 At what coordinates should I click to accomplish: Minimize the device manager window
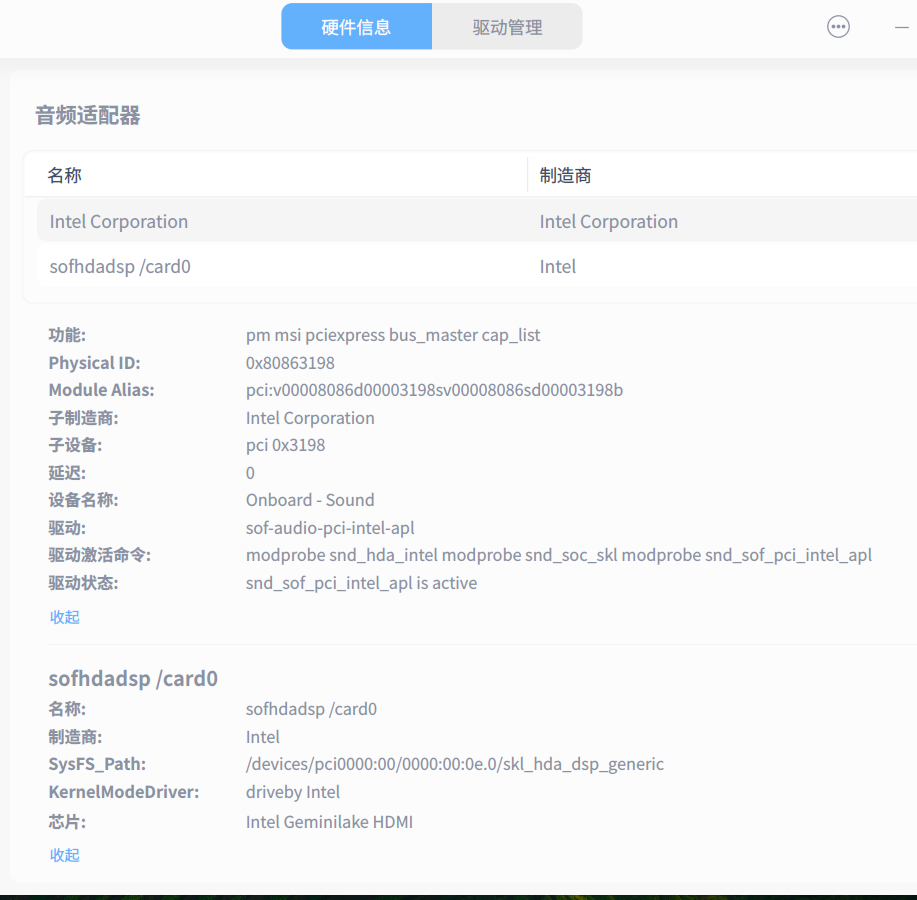point(904,26)
